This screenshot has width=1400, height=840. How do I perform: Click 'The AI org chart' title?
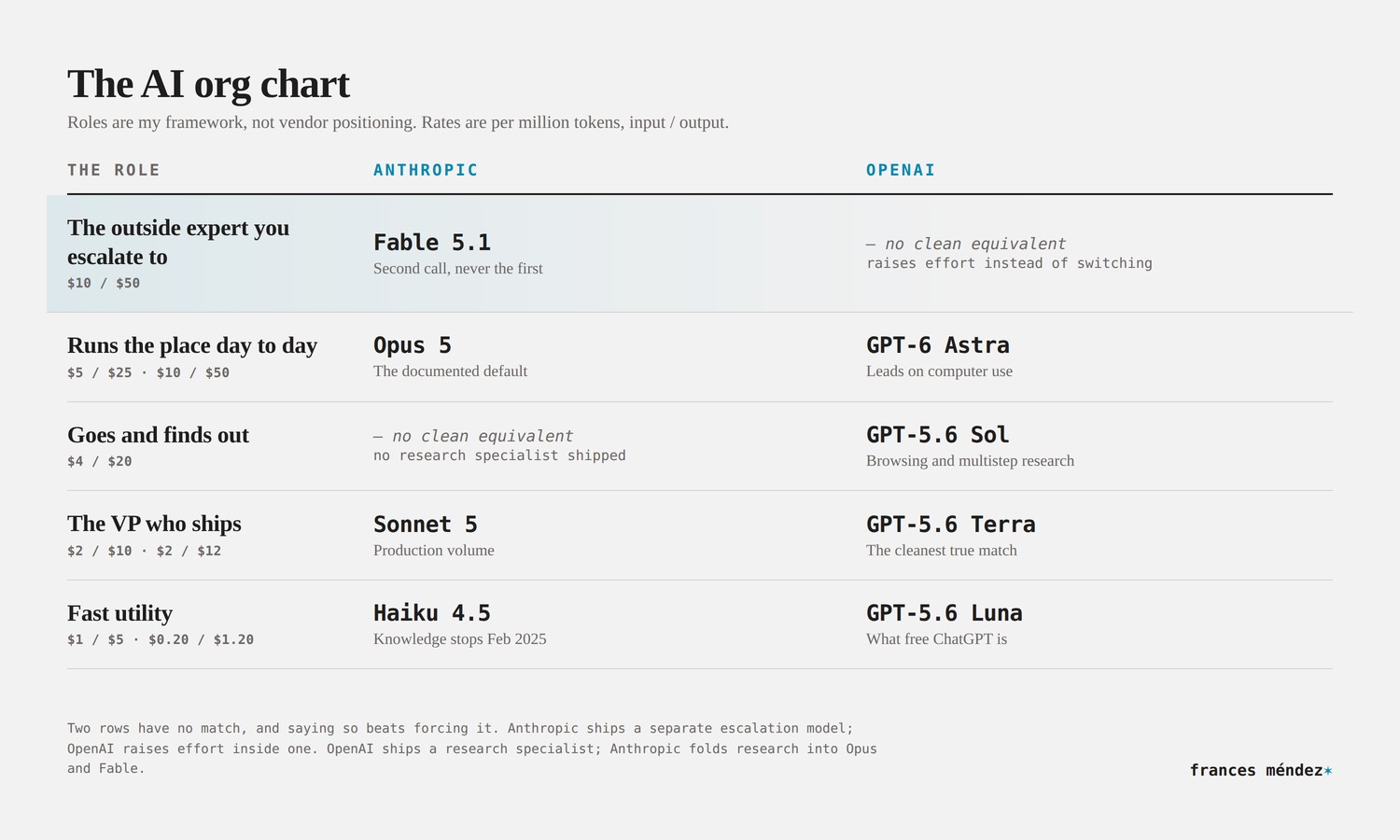[x=208, y=84]
